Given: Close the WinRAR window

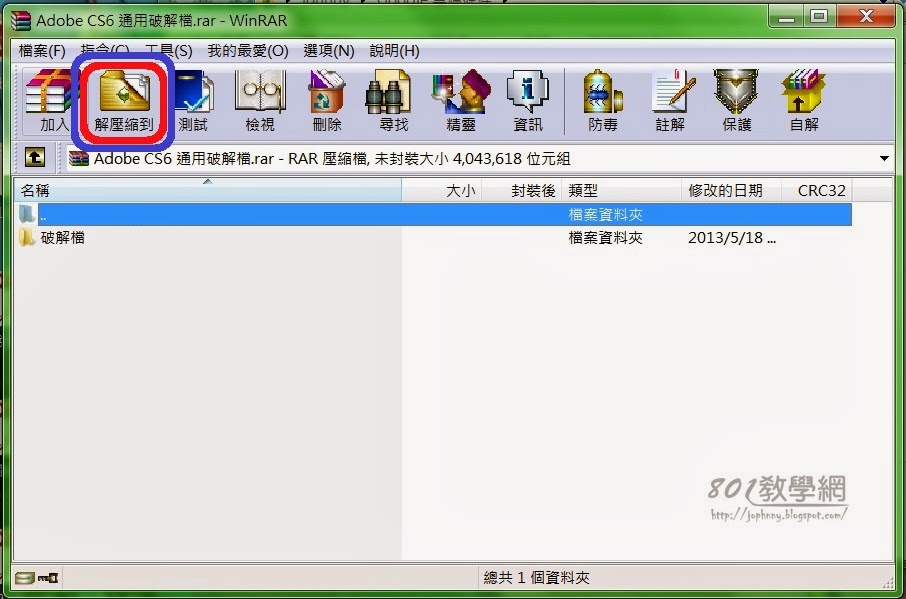Looking at the screenshot, I should [x=866, y=16].
